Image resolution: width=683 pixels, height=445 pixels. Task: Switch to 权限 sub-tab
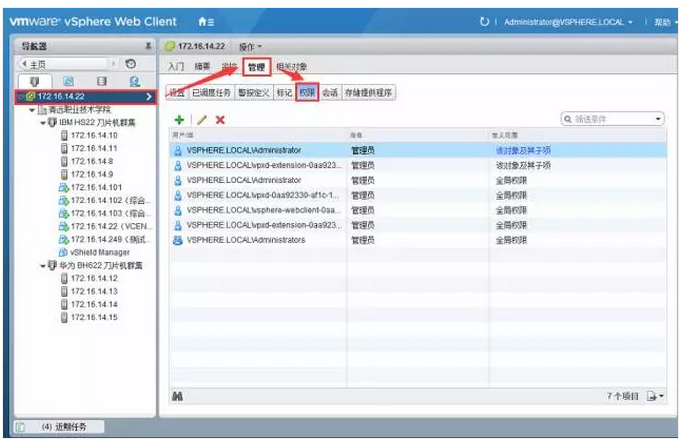point(307,92)
